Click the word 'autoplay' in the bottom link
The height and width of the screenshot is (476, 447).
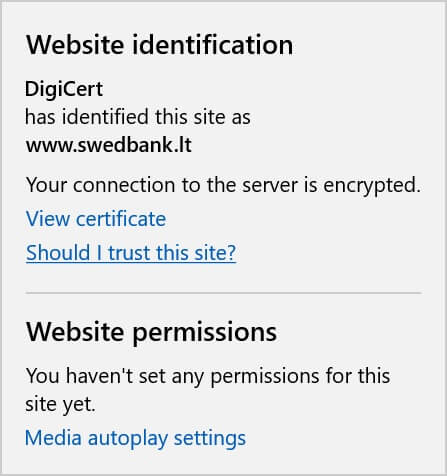(127, 439)
